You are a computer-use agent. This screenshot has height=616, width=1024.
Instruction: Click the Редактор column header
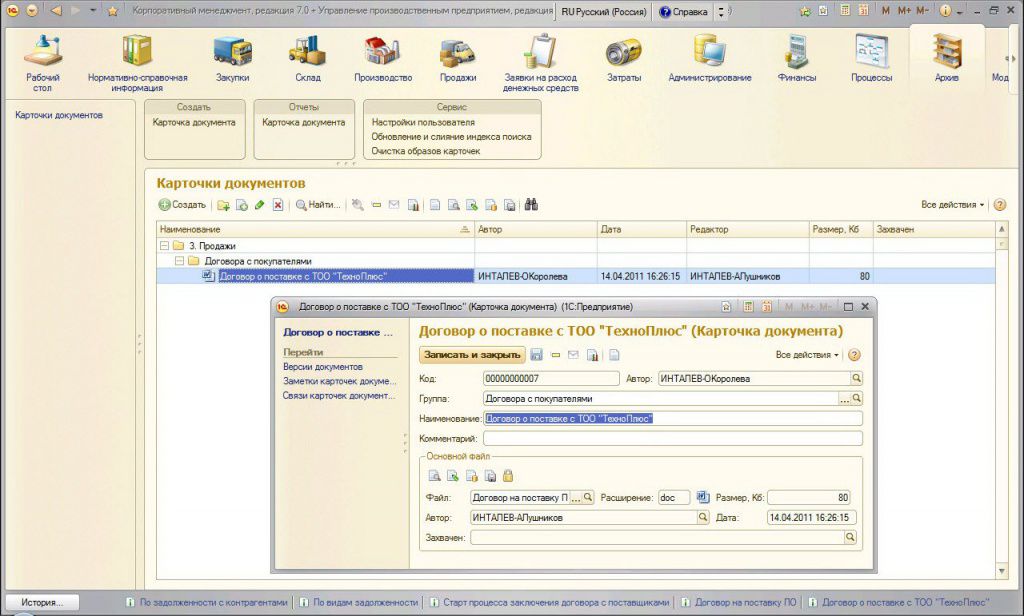[x=747, y=229]
